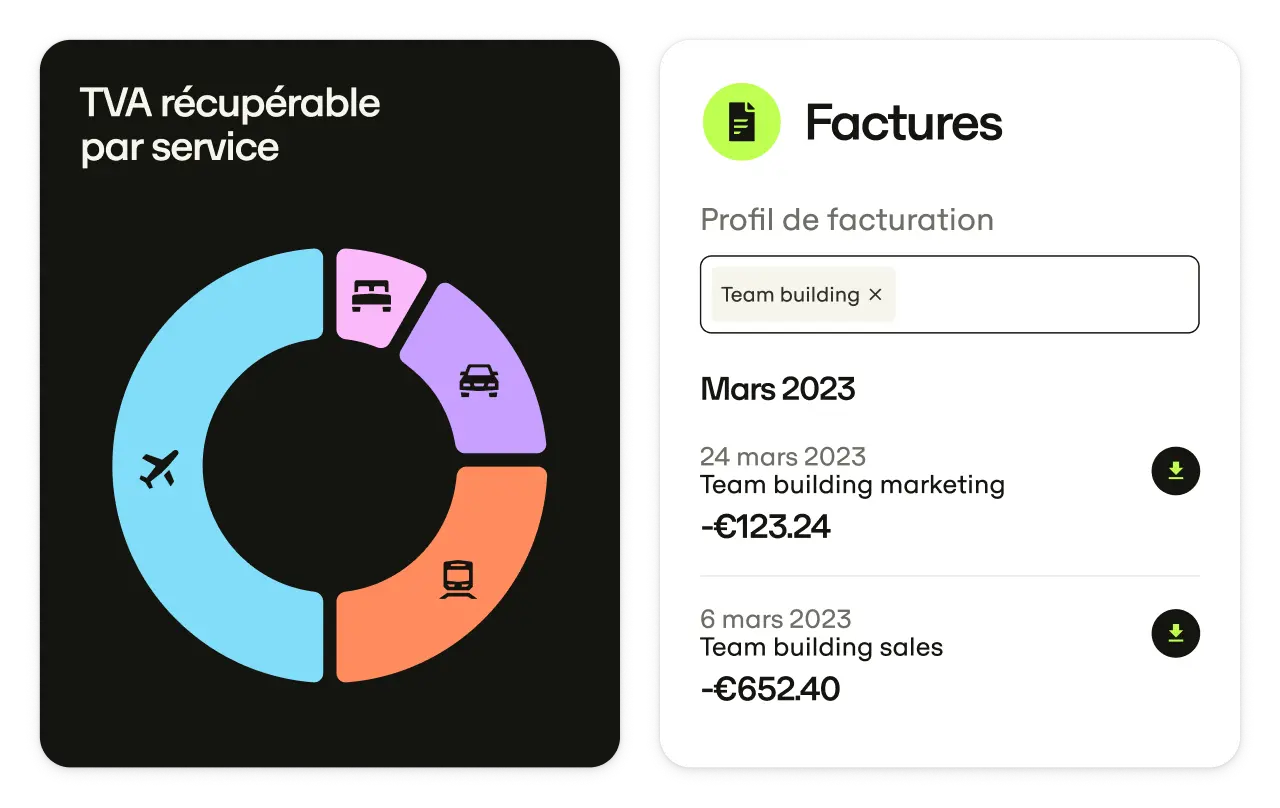Click the Team building tag label
Screen dimensions: 1280x808
[x=790, y=295]
